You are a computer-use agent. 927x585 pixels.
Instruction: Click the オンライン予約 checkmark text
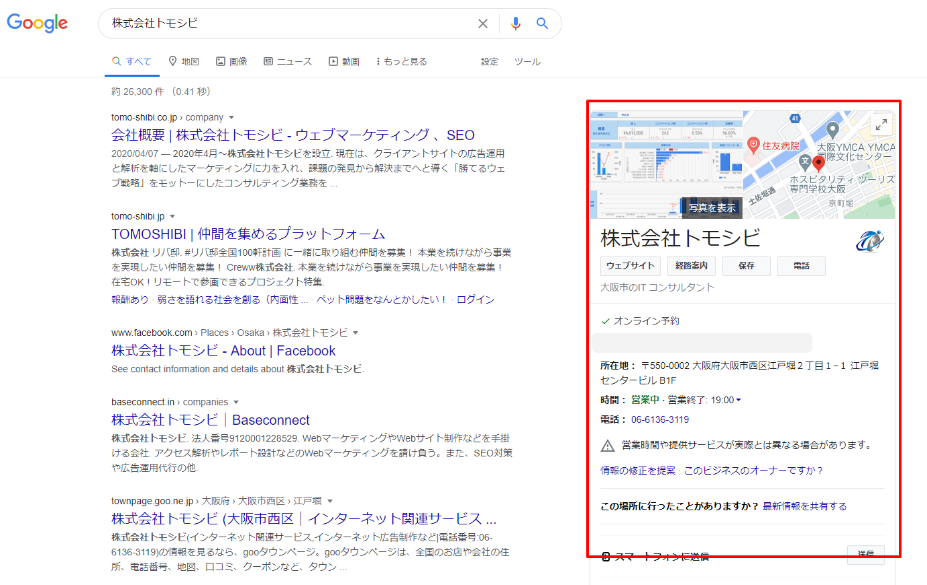pos(646,321)
